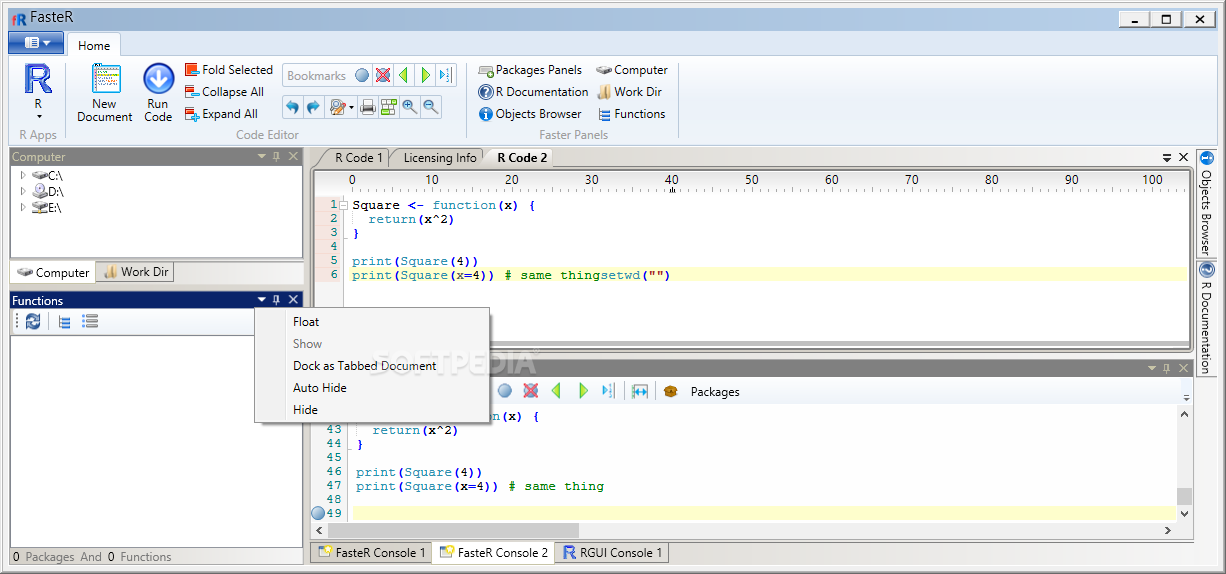Expand the D:\ drive node
This screenshot has height=574, width=1226.
[x=24, y=192]
